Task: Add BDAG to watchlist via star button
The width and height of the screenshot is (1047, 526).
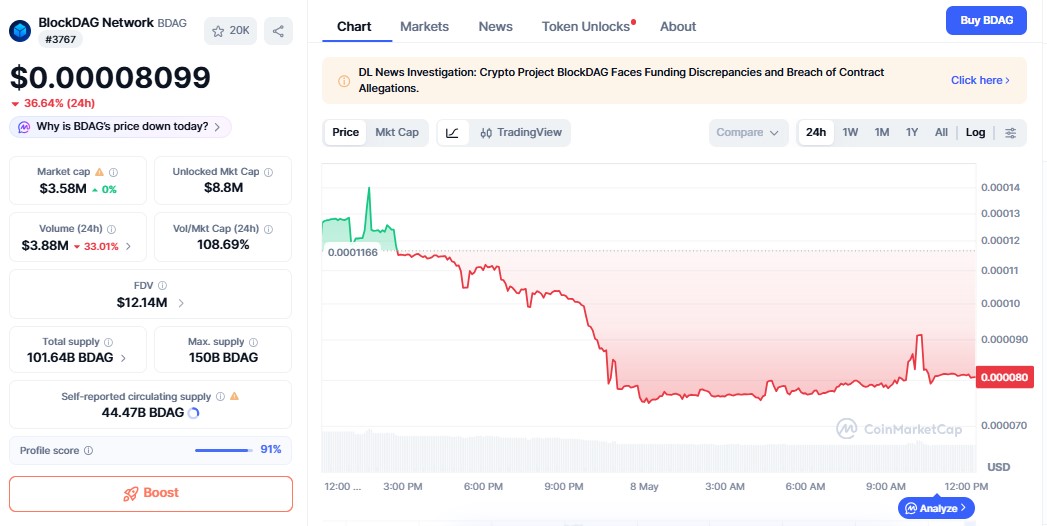Action: coord(230,31)
